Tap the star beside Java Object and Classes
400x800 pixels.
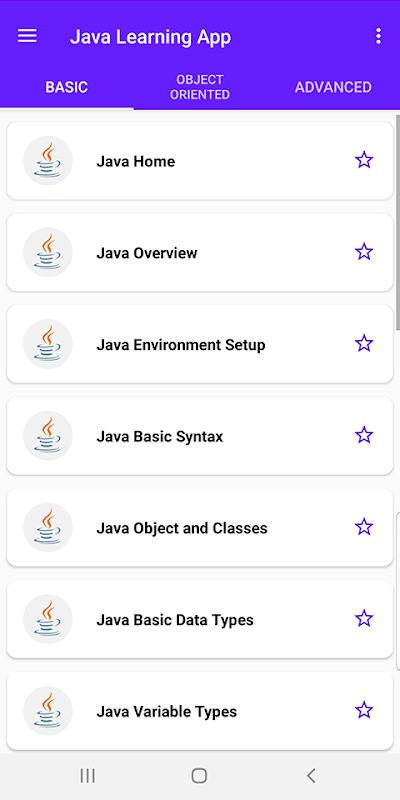point(364,527)
